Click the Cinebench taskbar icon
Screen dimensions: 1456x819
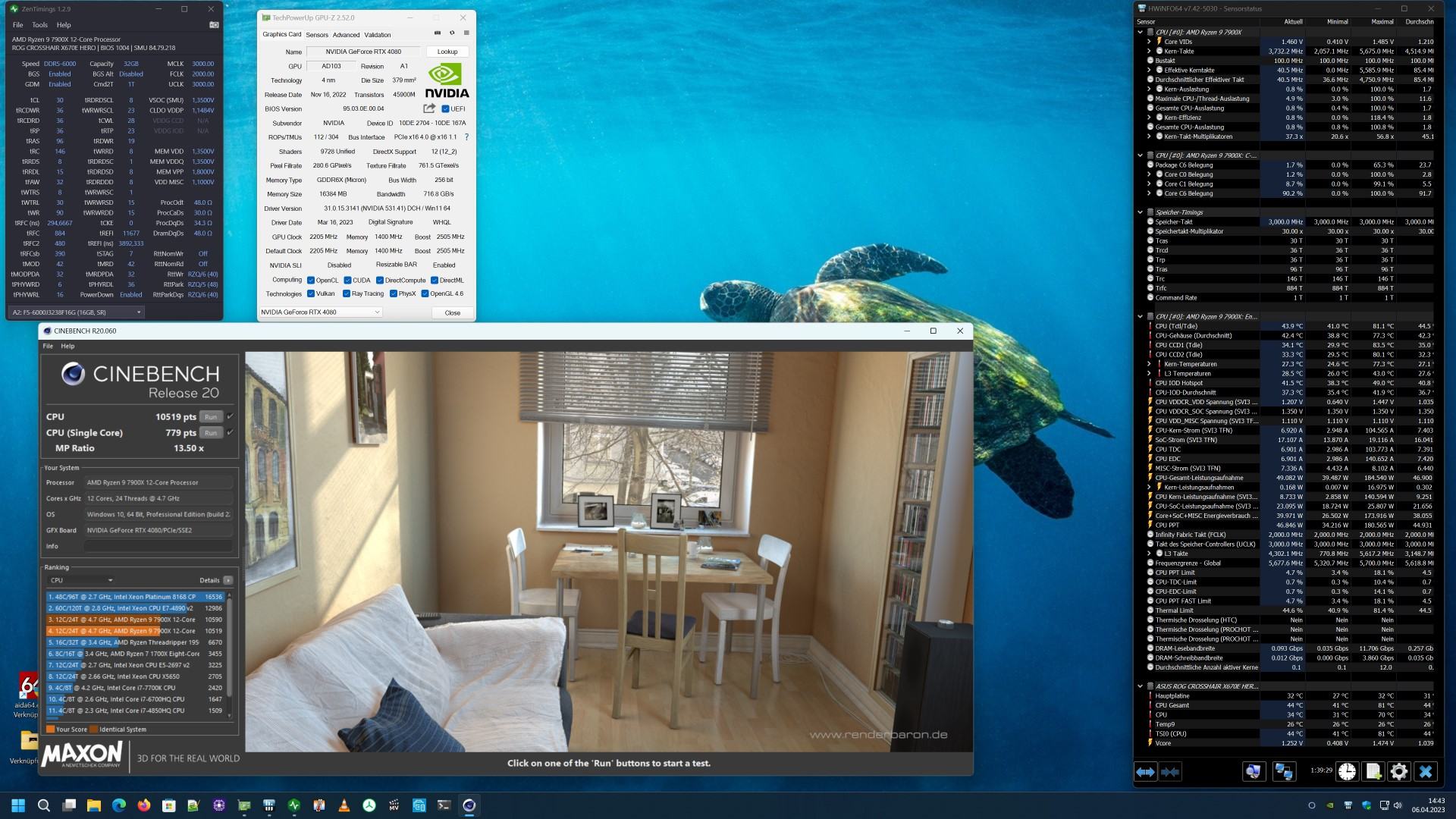[x=469, y=805]
